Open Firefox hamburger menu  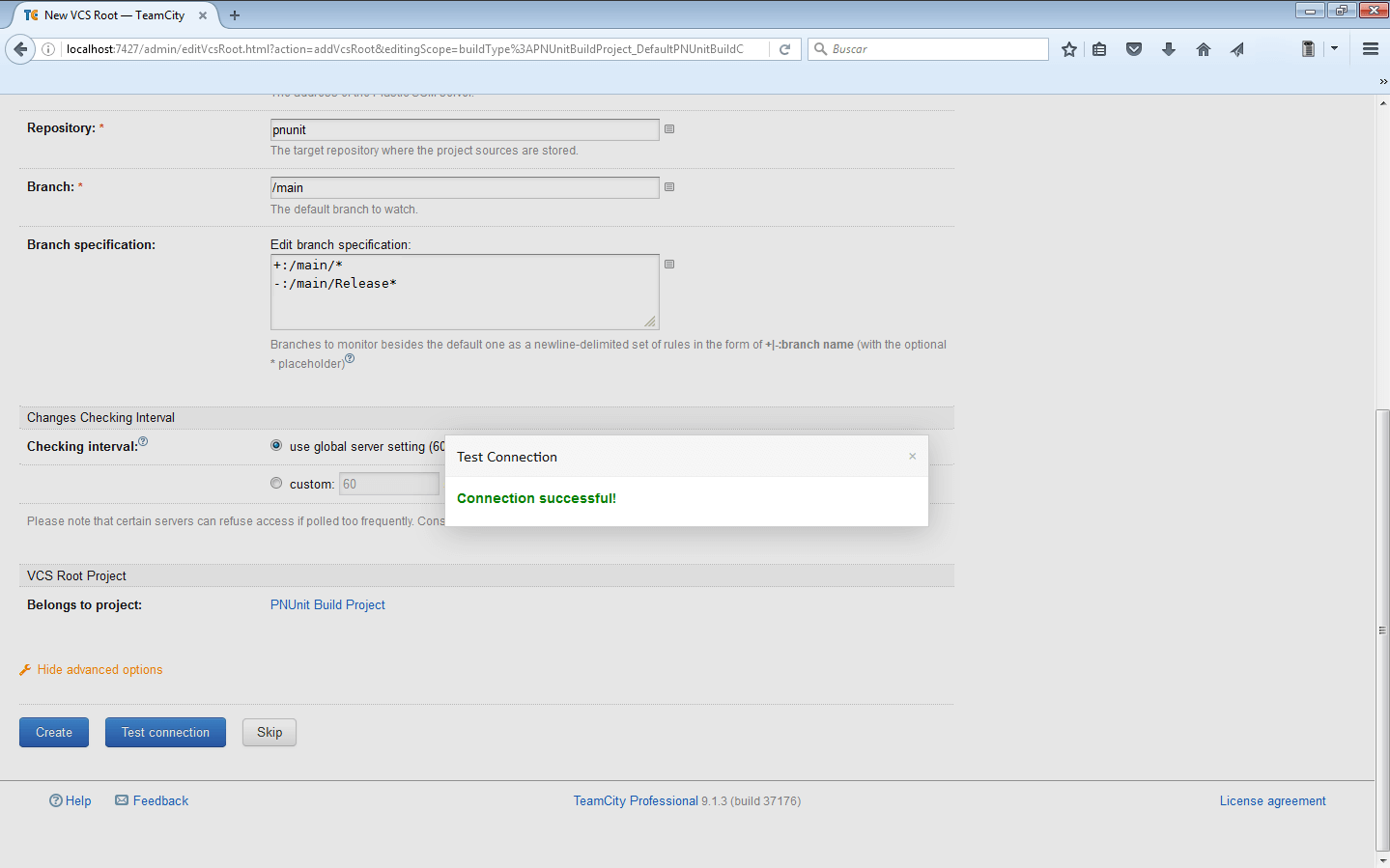click(x=1370, y=49)
